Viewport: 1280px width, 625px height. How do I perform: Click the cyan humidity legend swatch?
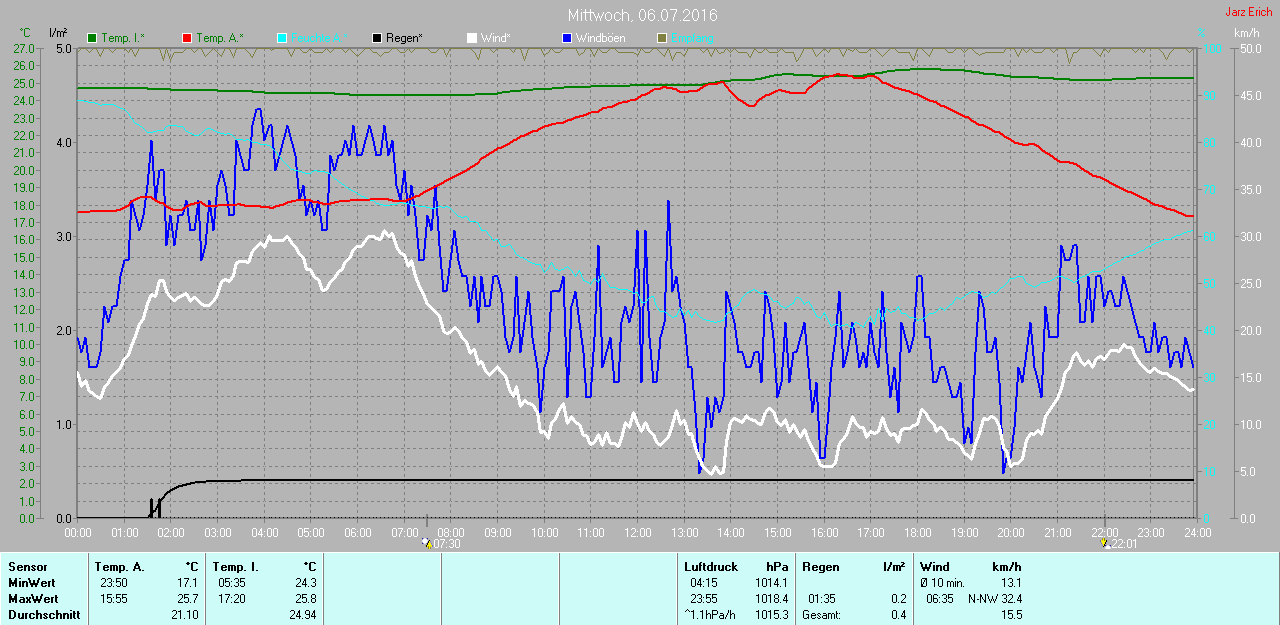tap(282, 38)
